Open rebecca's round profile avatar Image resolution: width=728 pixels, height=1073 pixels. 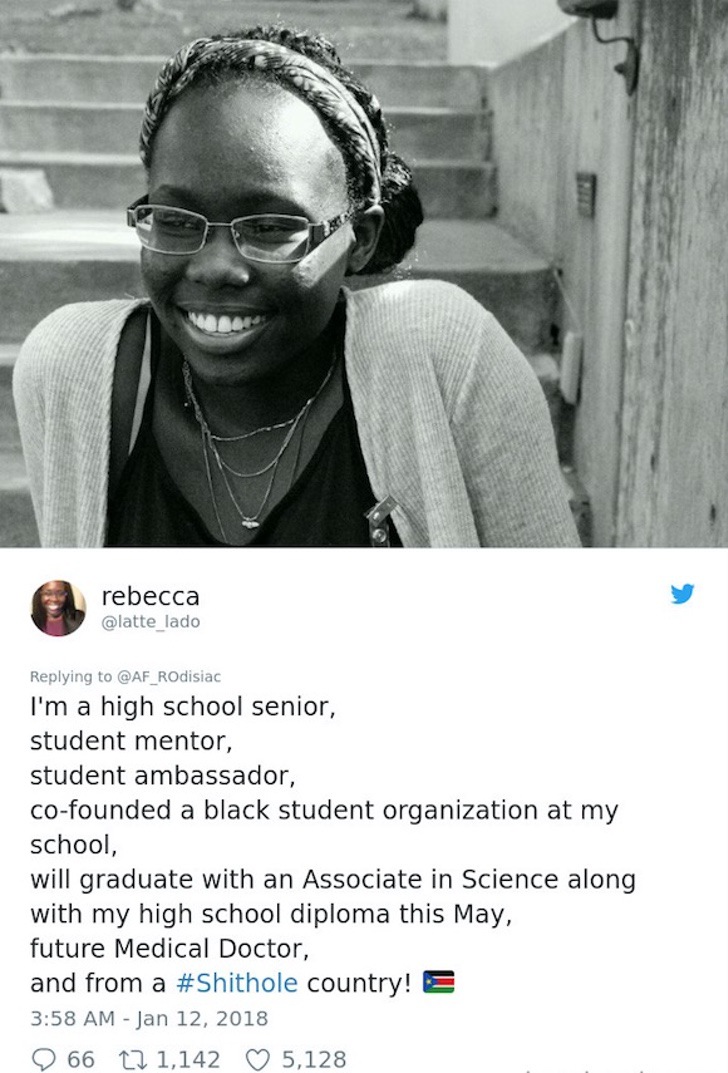[58, 608]
